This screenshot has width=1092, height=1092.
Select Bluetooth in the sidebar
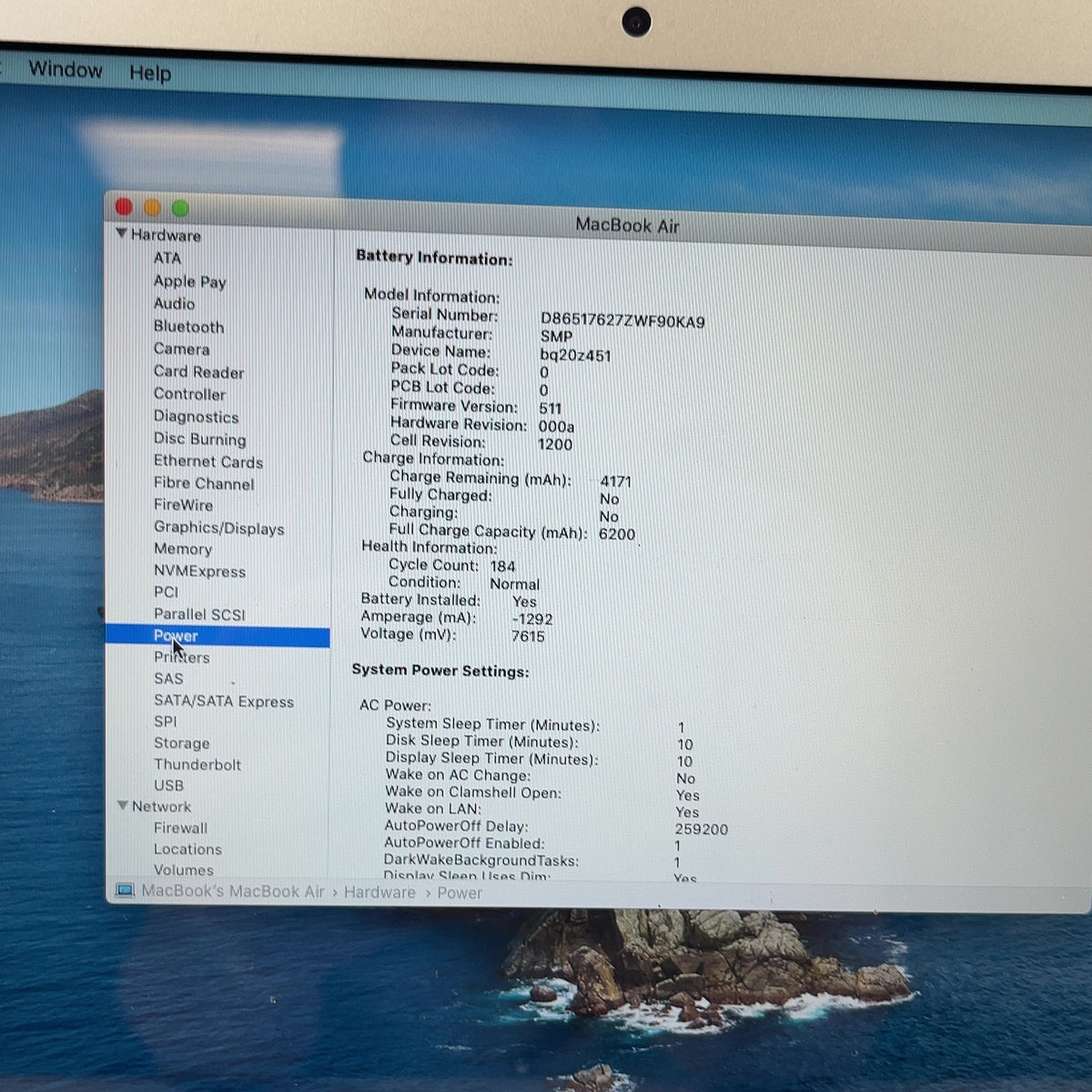(x=188, y=327)
